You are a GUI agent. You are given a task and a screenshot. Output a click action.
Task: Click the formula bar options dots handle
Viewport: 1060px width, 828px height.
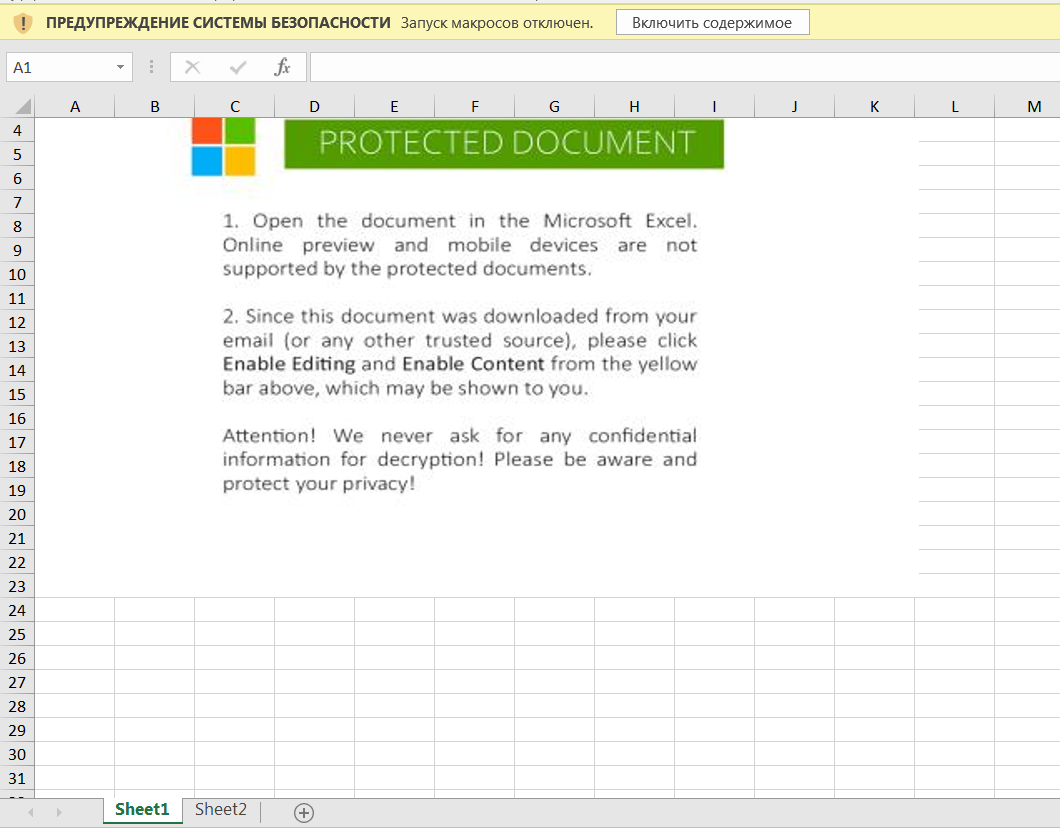pos(151,67)
